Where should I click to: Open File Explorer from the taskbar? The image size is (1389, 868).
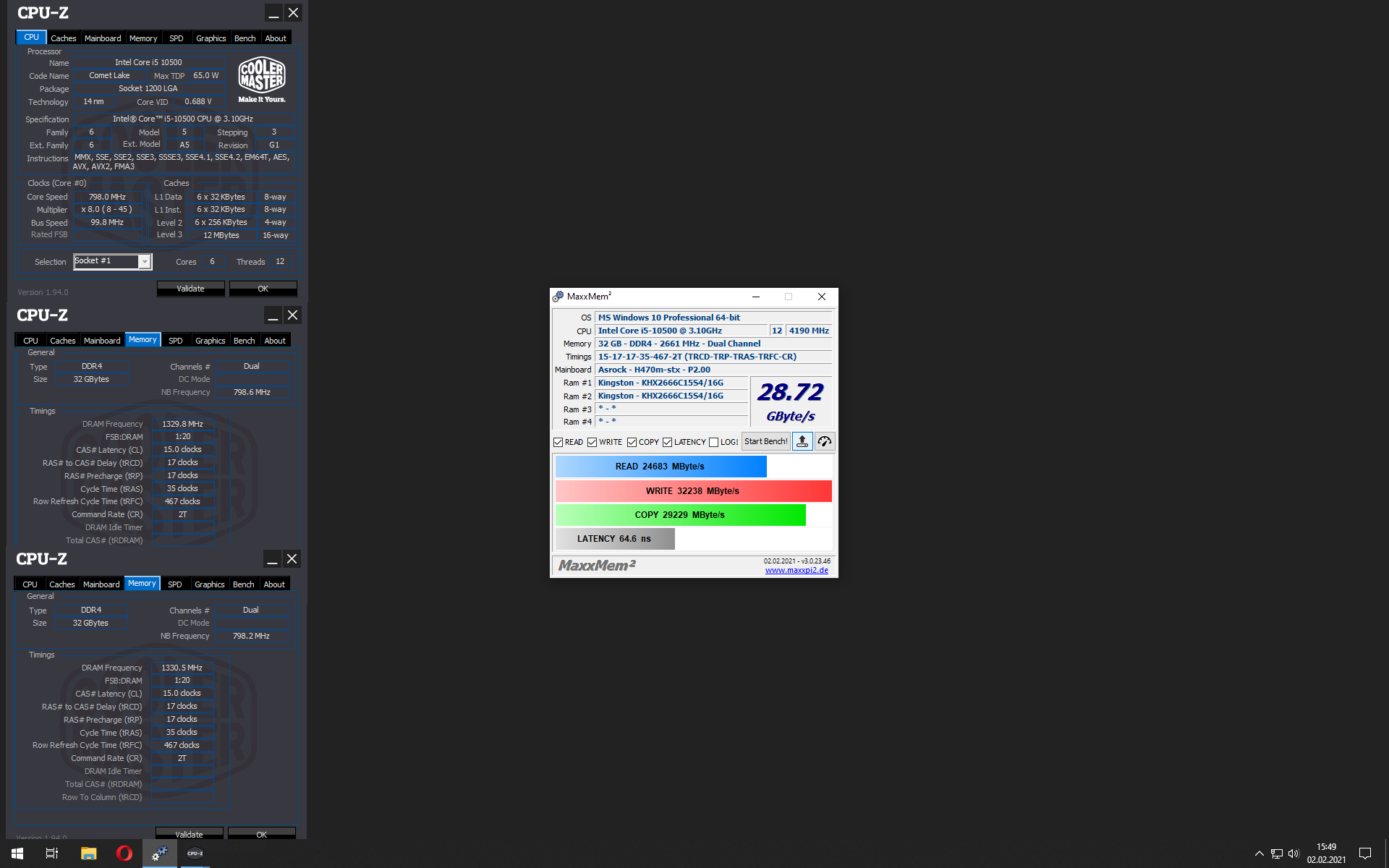click(88, 854)
